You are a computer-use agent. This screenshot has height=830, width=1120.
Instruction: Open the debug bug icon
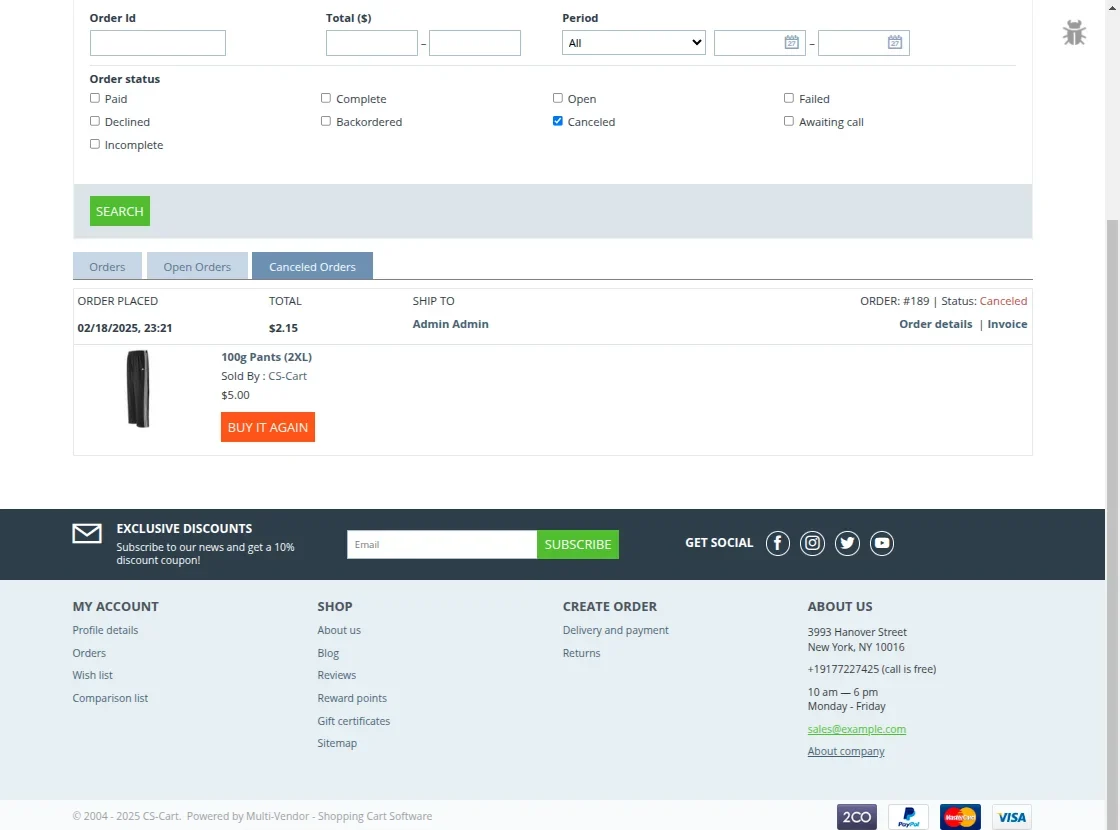[x=1074, y=33]
